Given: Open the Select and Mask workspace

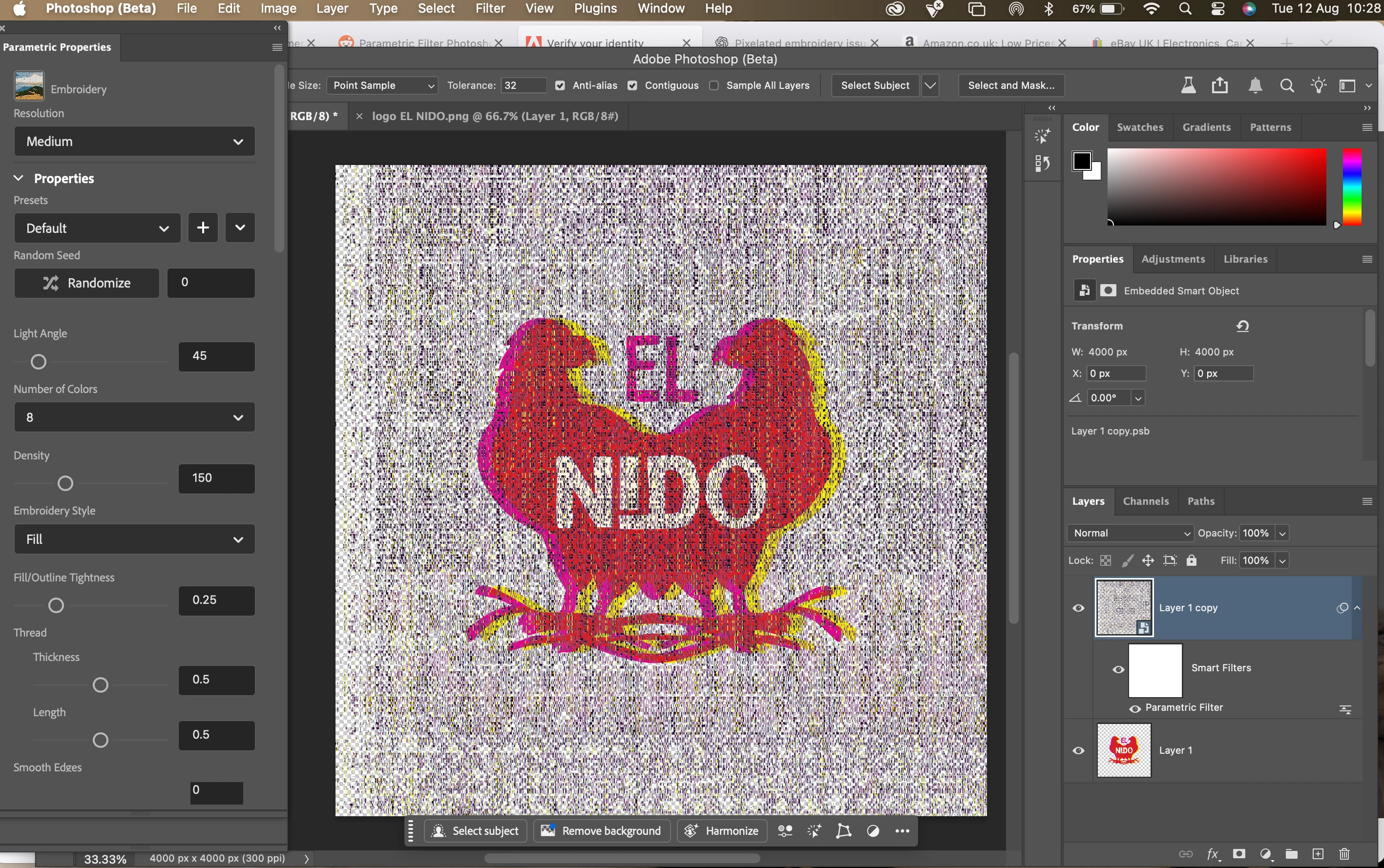Looking at the screenshot, I should point(1011,85).
